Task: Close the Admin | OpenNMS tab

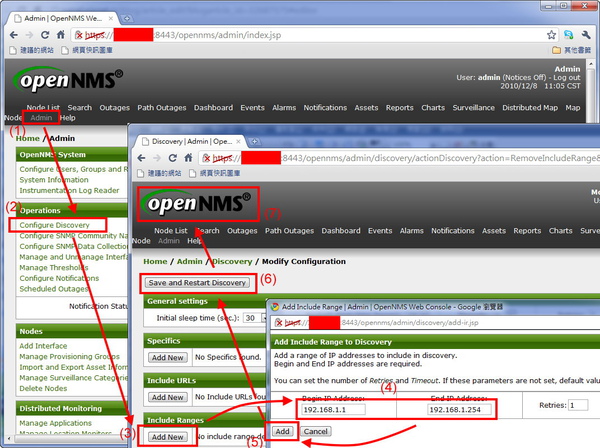Action: click(x=111, y=18)
